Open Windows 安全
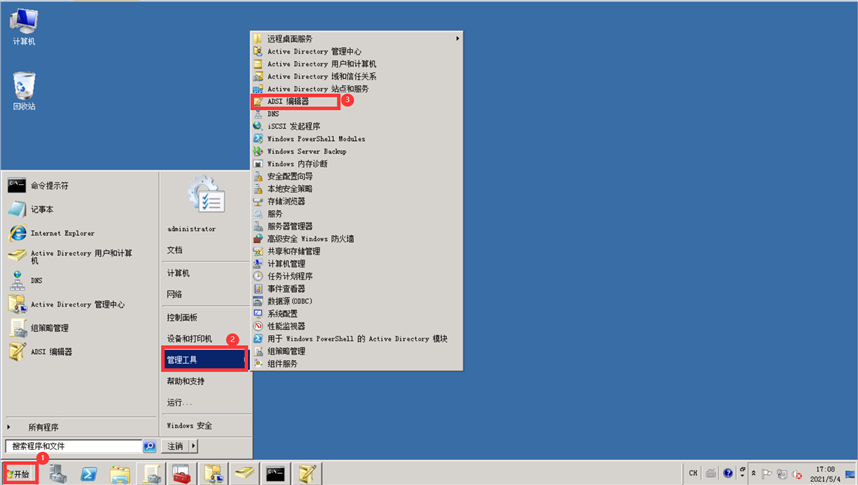This screenshot has width=858, height=485. [x=206, y=425]
